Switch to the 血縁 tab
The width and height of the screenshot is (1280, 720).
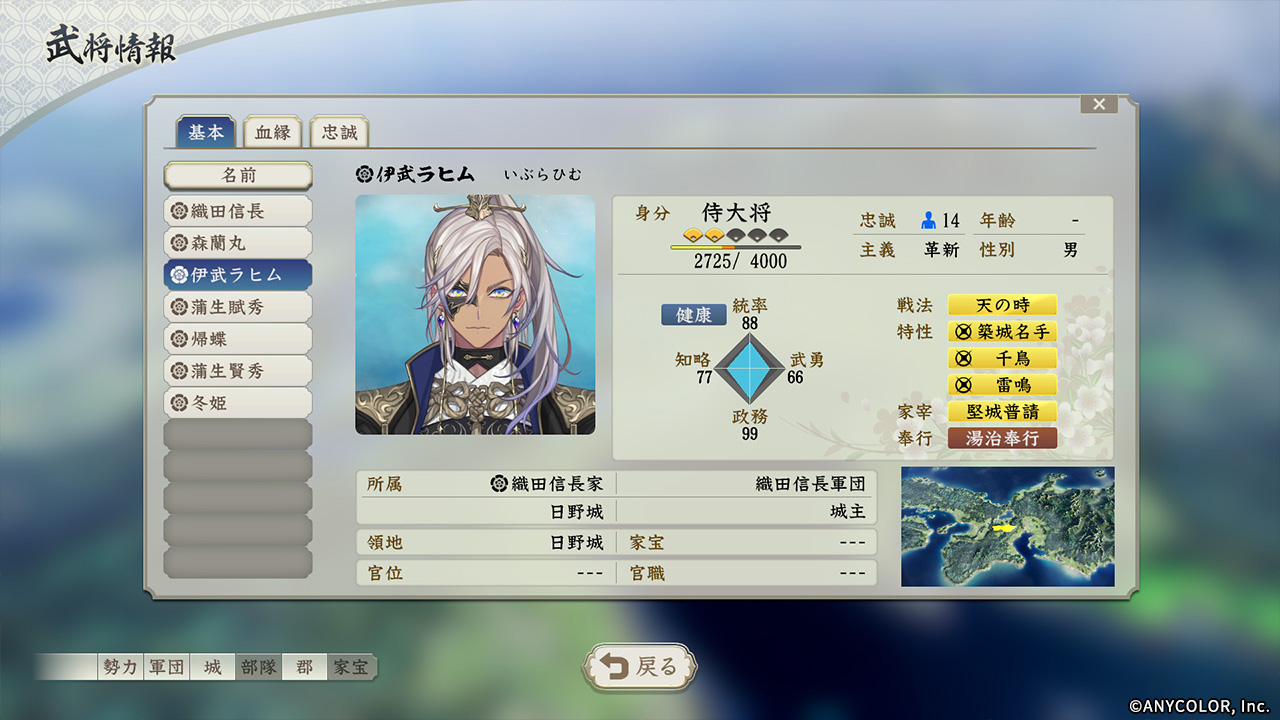(x=272, y=132)
